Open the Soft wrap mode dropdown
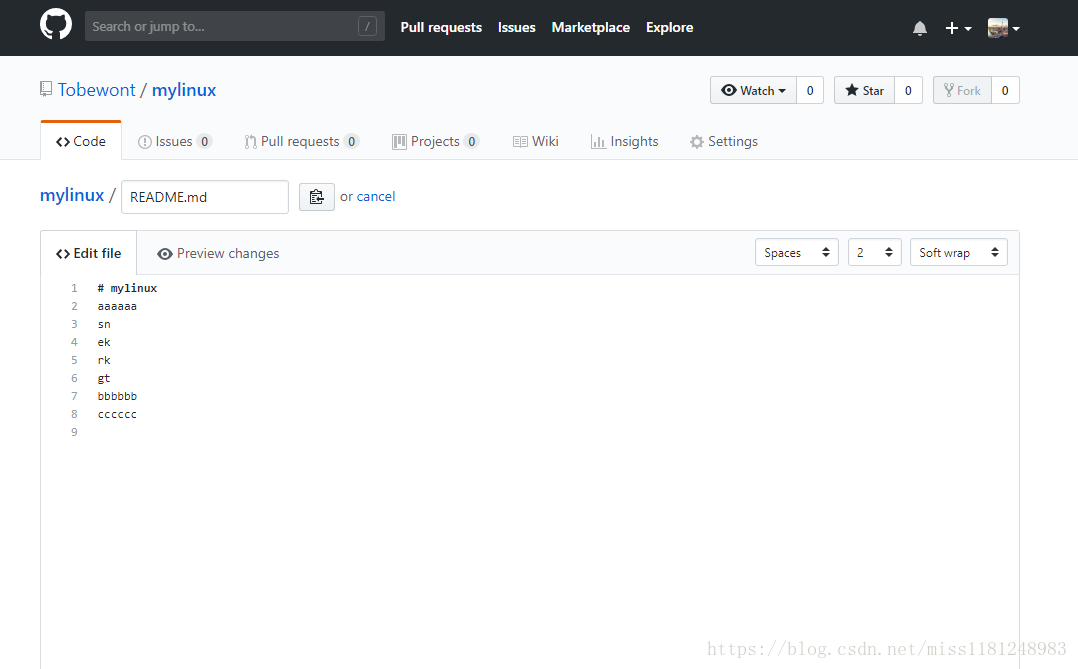This screenshot has height=669, width=1078. coord(958,252)
